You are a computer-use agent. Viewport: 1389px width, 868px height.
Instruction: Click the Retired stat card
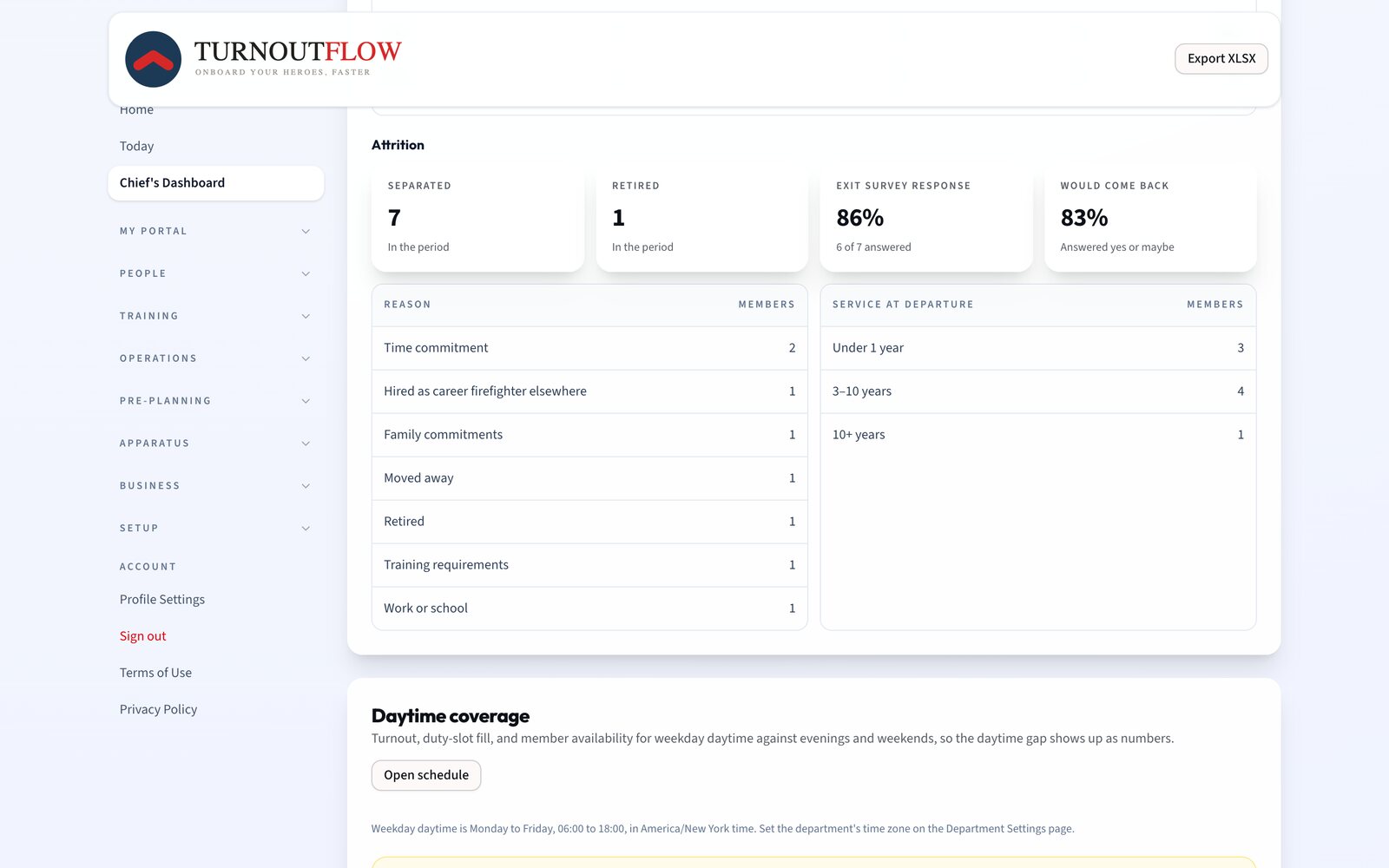click(702, 218)
